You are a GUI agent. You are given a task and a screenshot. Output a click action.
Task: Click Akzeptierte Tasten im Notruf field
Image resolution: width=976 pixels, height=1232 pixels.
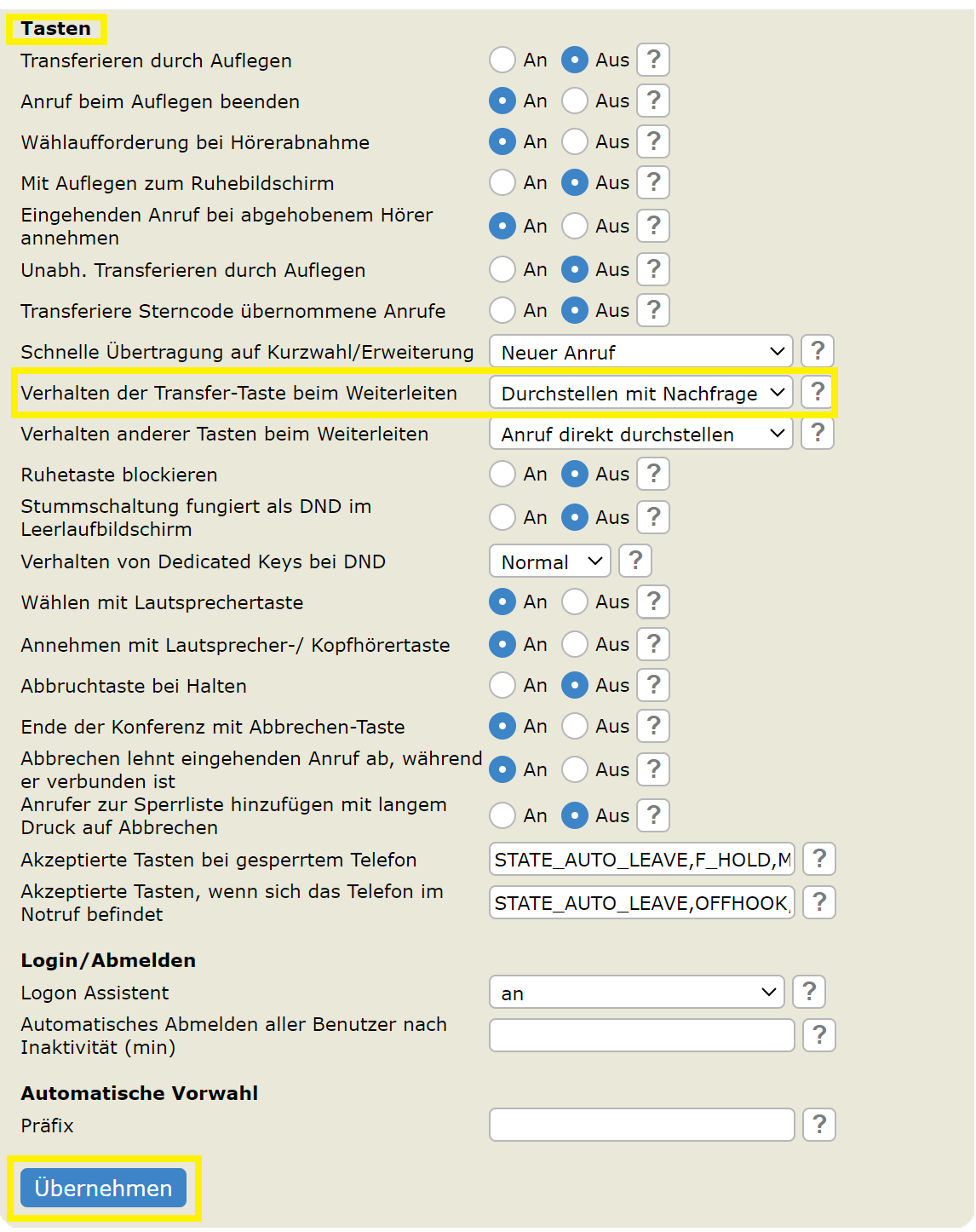[x=640, y=902]
